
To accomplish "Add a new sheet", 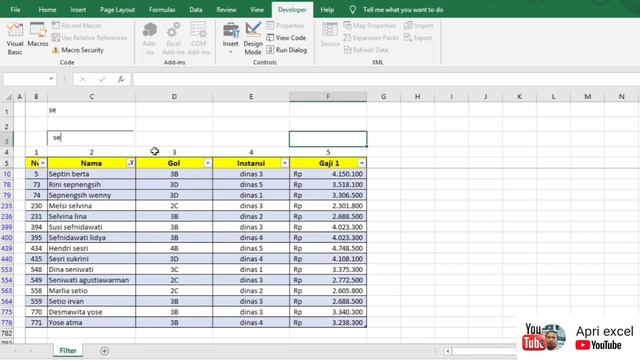I will click(104, 351).
